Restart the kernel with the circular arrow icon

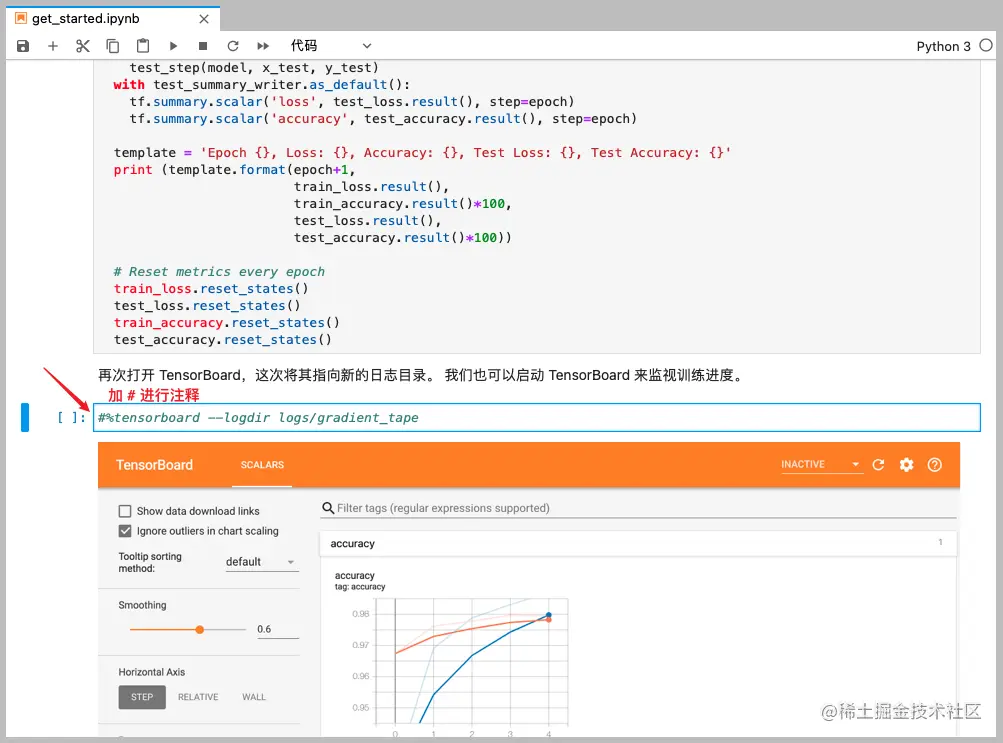click(x=233, y=46)
